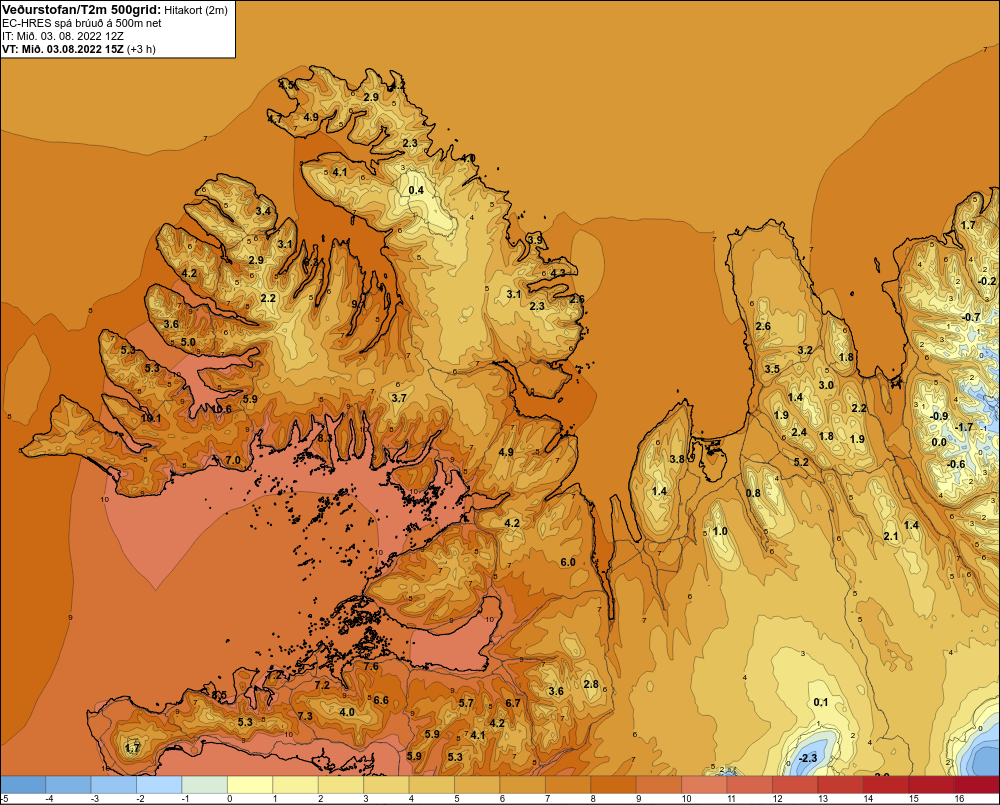Click the '3.5' temperature value
Screen dimensions: 1000x805
click(x=772, y=369)
